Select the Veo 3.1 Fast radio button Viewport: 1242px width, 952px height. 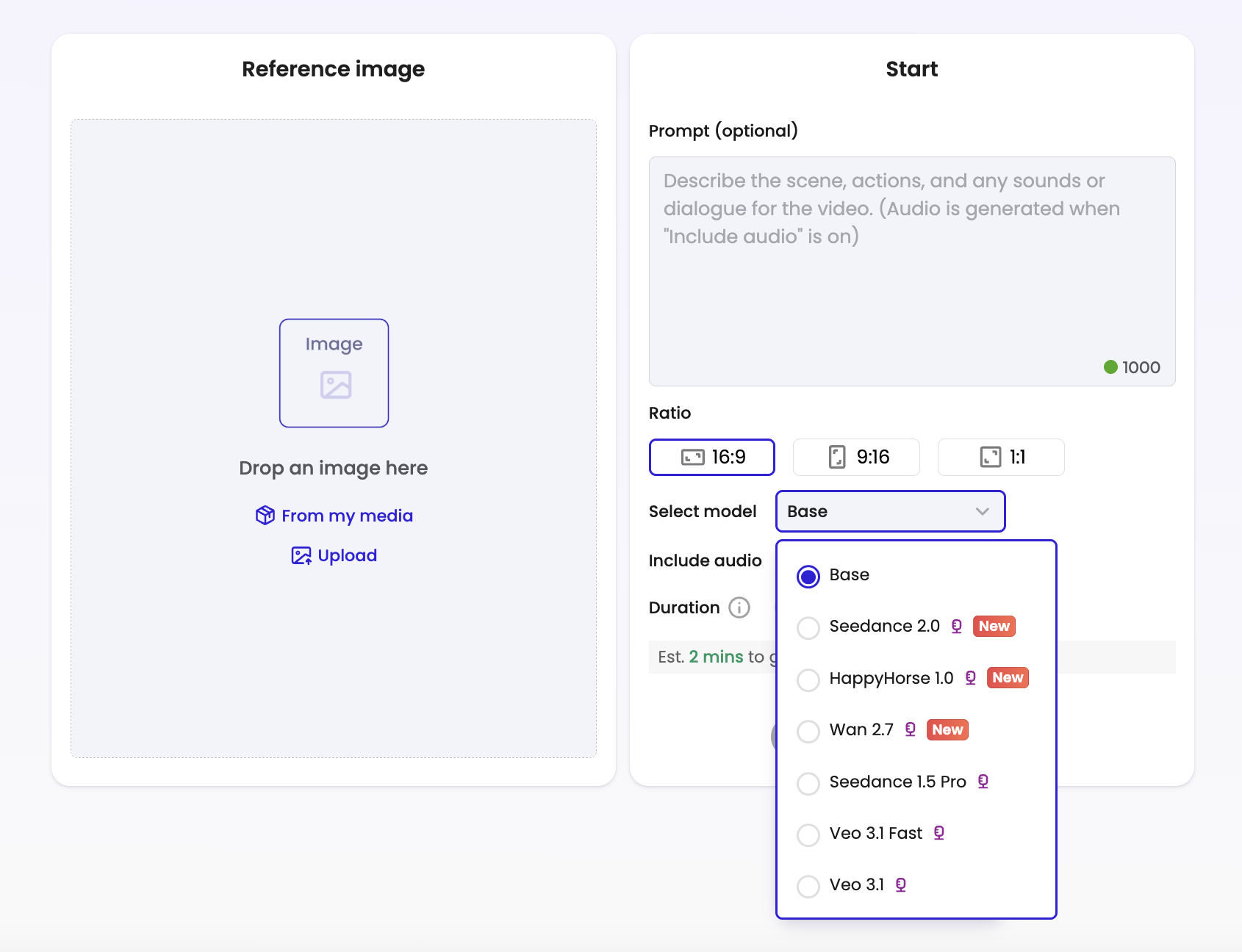click(x=808, y=835)
